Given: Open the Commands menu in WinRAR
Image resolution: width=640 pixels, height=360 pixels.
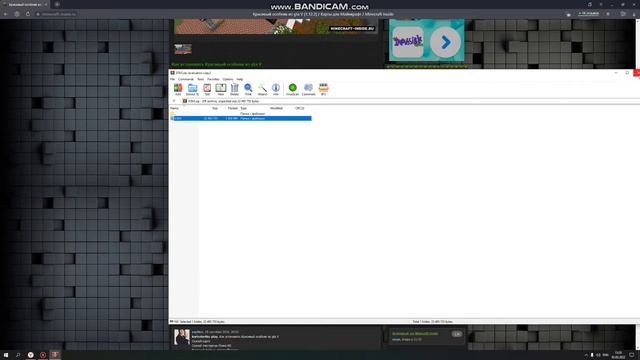Looking at the screenshot, I should (x=186, y=79).
